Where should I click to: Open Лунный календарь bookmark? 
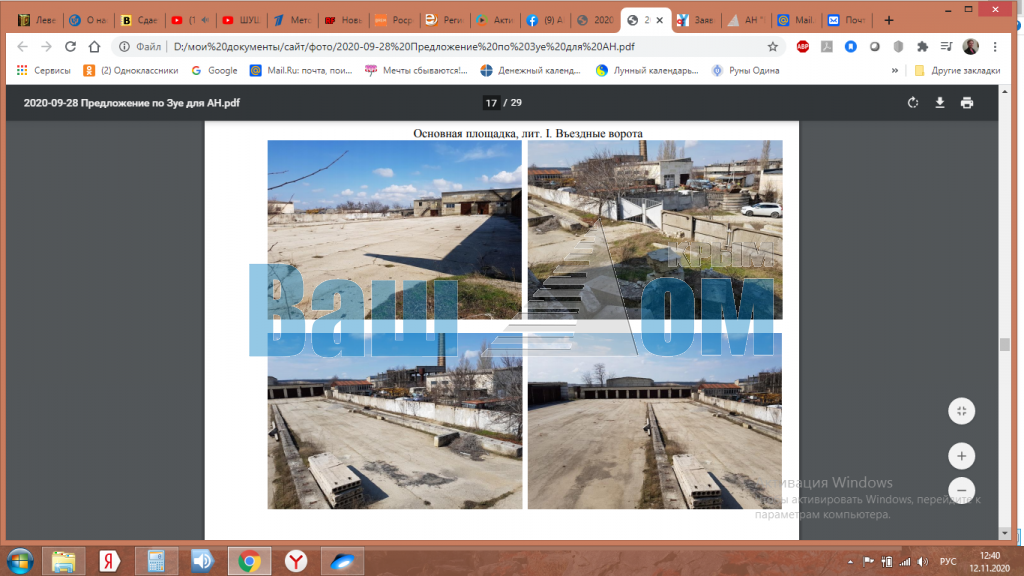[x=647, y=71]
